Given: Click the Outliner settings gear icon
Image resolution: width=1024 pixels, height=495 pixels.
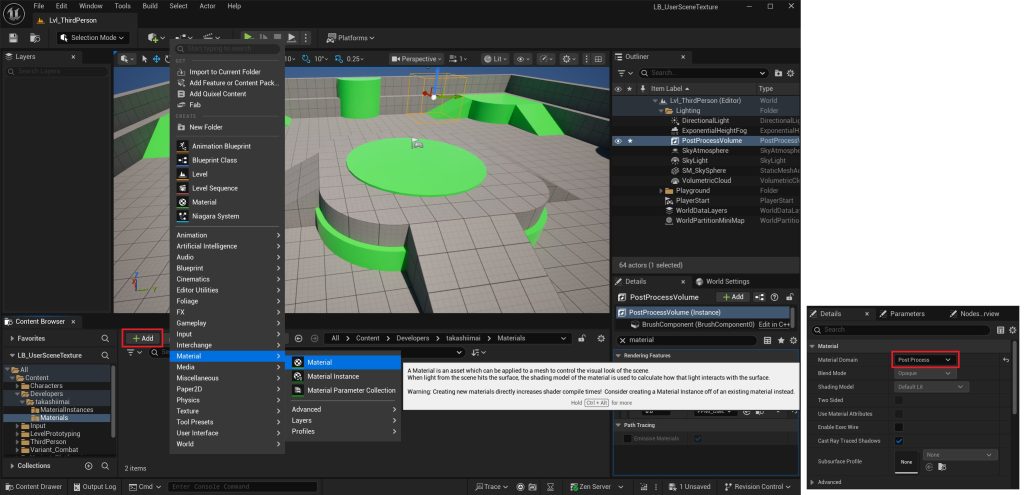Looking at the screenshot, I should [x=790, y=73].
